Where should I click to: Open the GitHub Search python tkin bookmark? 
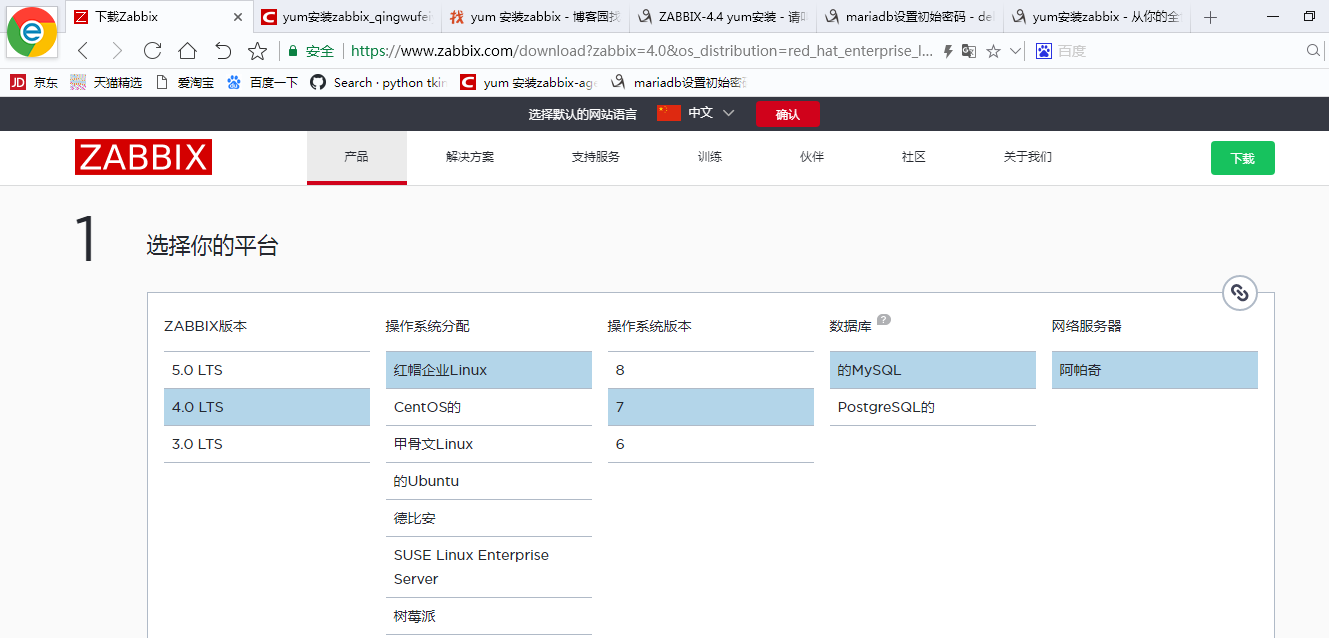point(378,83)
